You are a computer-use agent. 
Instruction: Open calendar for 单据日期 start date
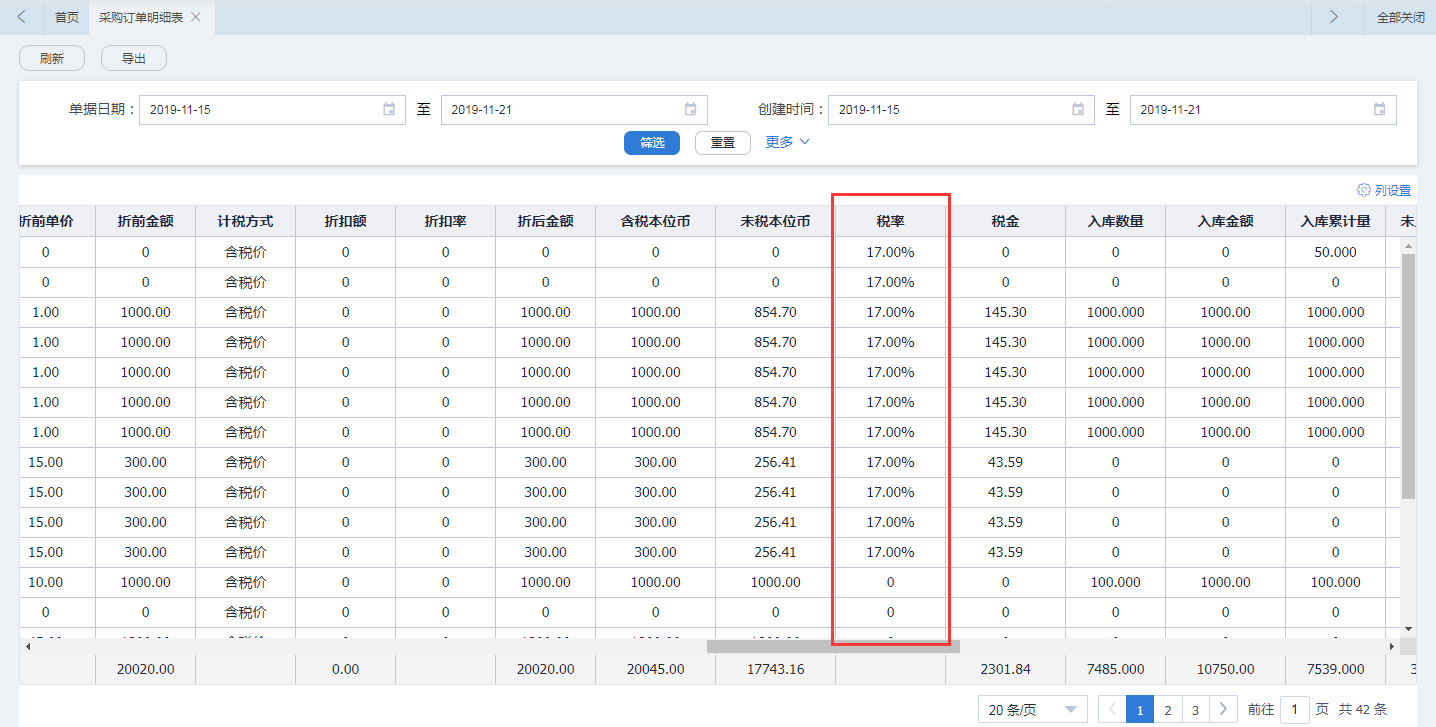tap(389, 109)
